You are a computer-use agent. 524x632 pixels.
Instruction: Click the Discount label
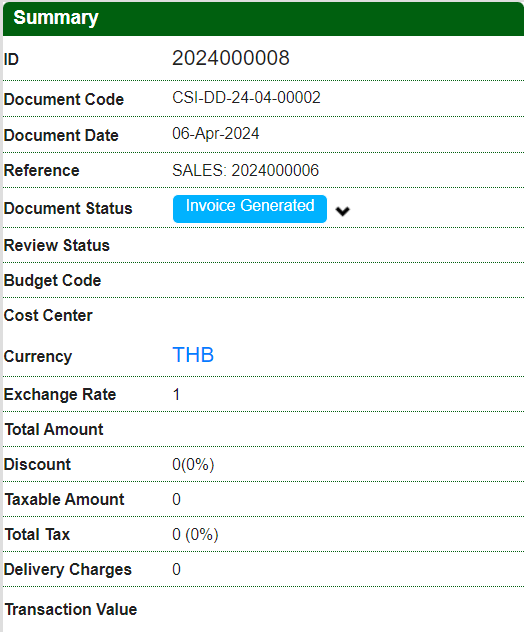pos(37,464)
